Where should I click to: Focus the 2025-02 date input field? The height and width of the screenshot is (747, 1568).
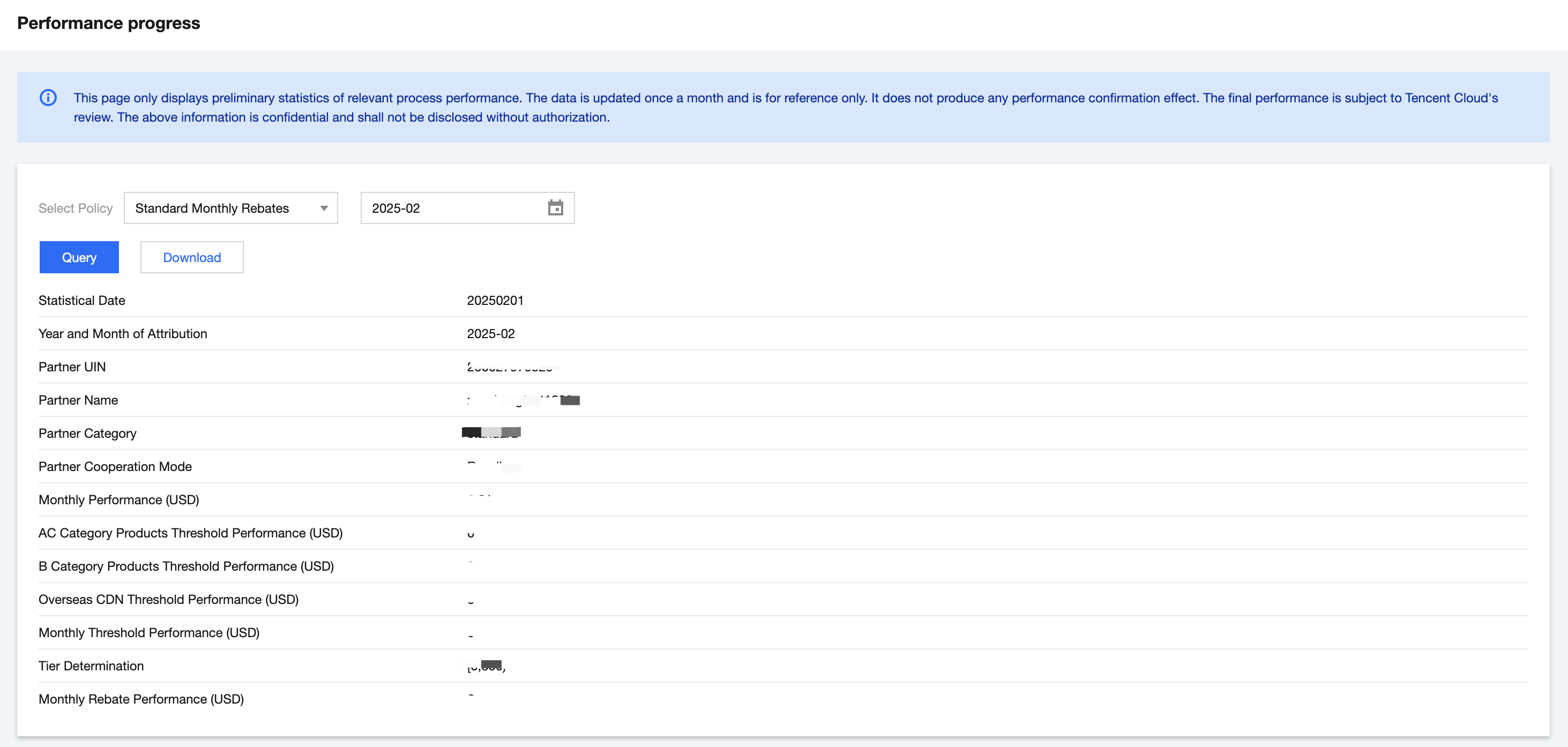pyautogui.click(x=451, y=208)
